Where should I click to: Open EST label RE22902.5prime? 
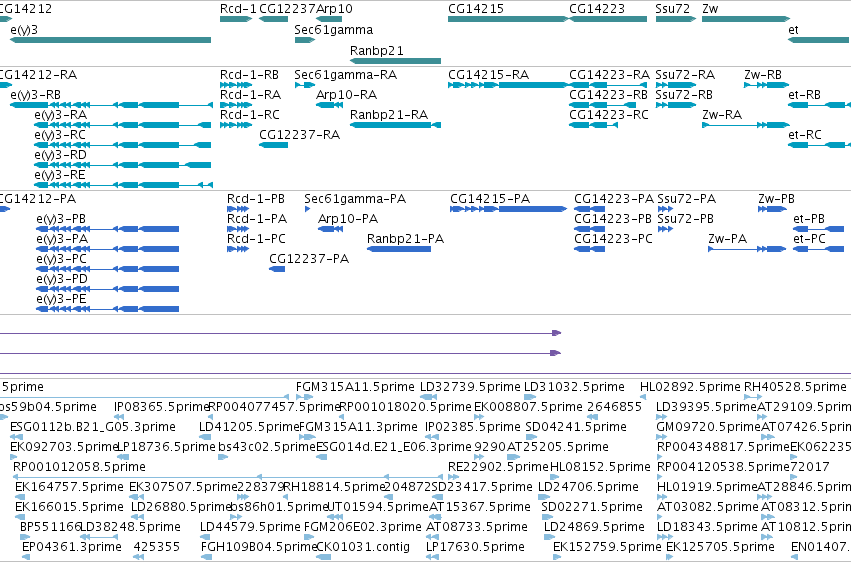click(498, 467)
